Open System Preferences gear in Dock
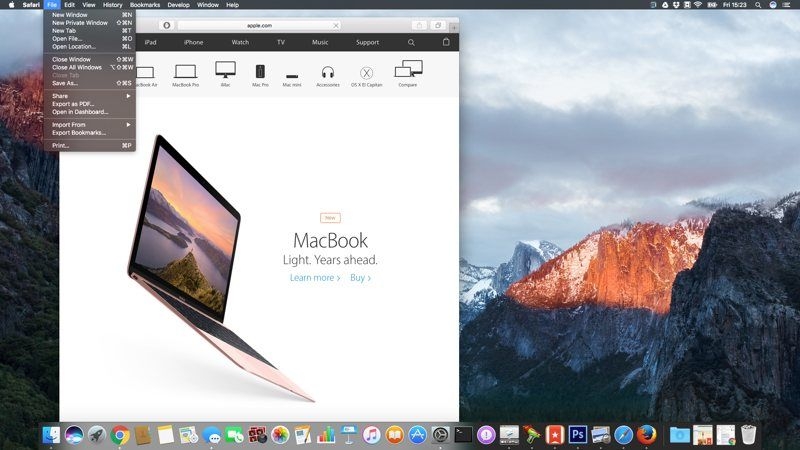Screen dimensions: 800x450 [x=440, y=435]
